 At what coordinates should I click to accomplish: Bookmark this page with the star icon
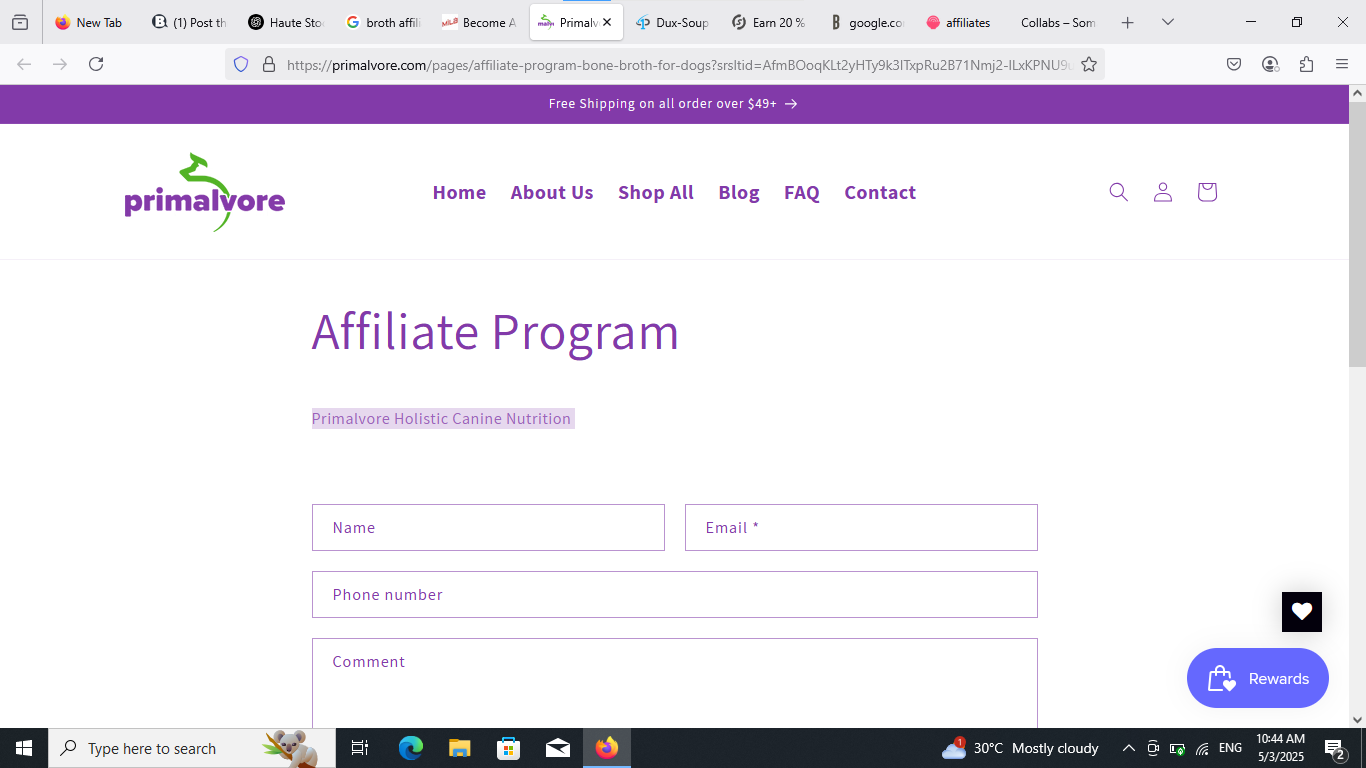click(1089, 64)
